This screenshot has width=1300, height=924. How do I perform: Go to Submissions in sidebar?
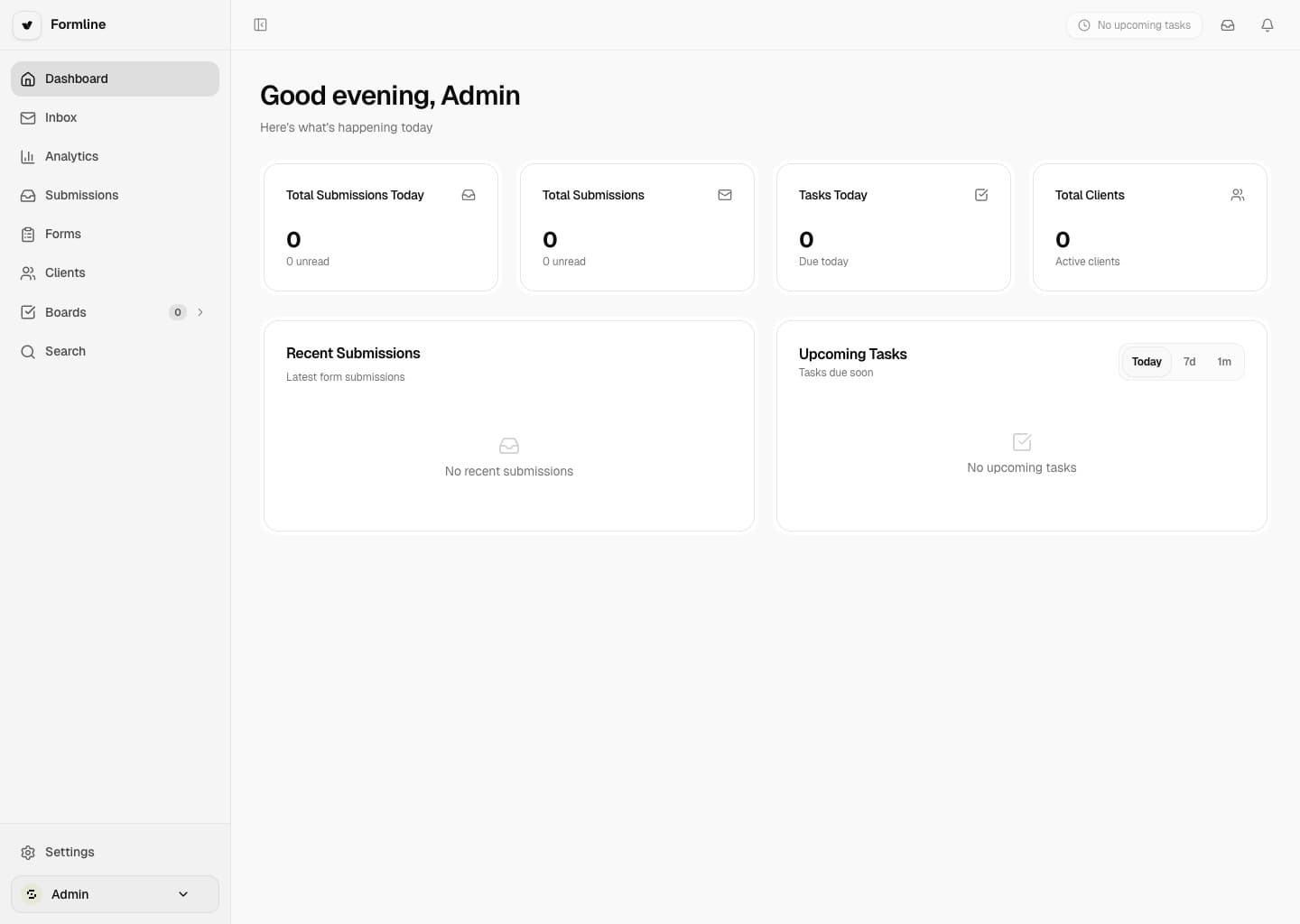[x=81, y=196]
